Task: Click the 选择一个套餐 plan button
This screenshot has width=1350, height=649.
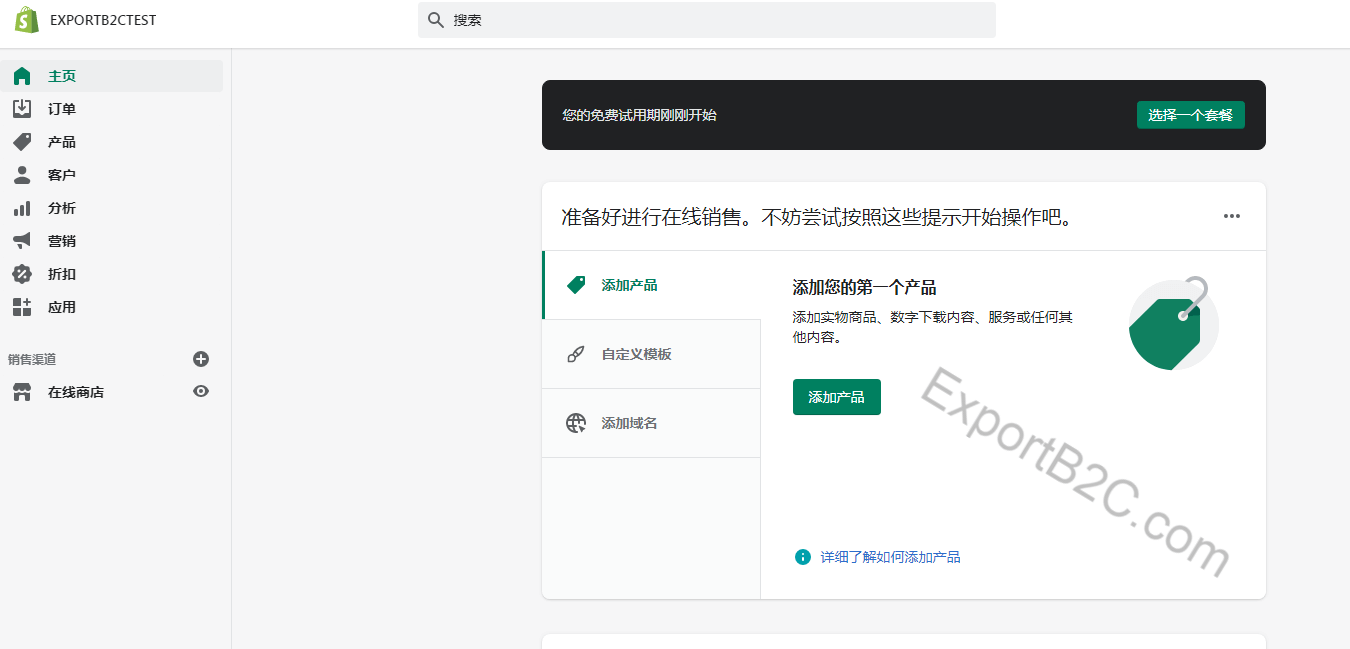Action: click(x=1190, y=115)
